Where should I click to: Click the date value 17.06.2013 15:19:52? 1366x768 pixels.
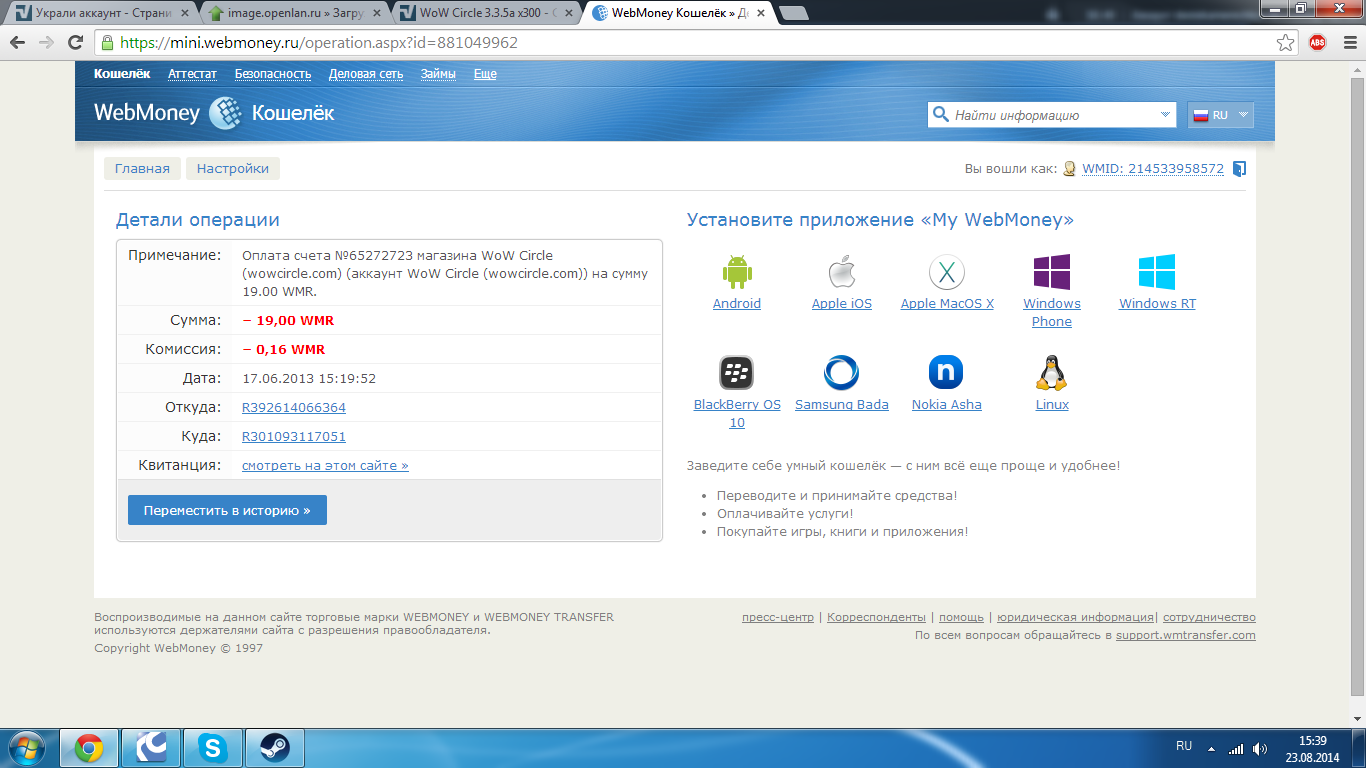(x=309, y=379)
